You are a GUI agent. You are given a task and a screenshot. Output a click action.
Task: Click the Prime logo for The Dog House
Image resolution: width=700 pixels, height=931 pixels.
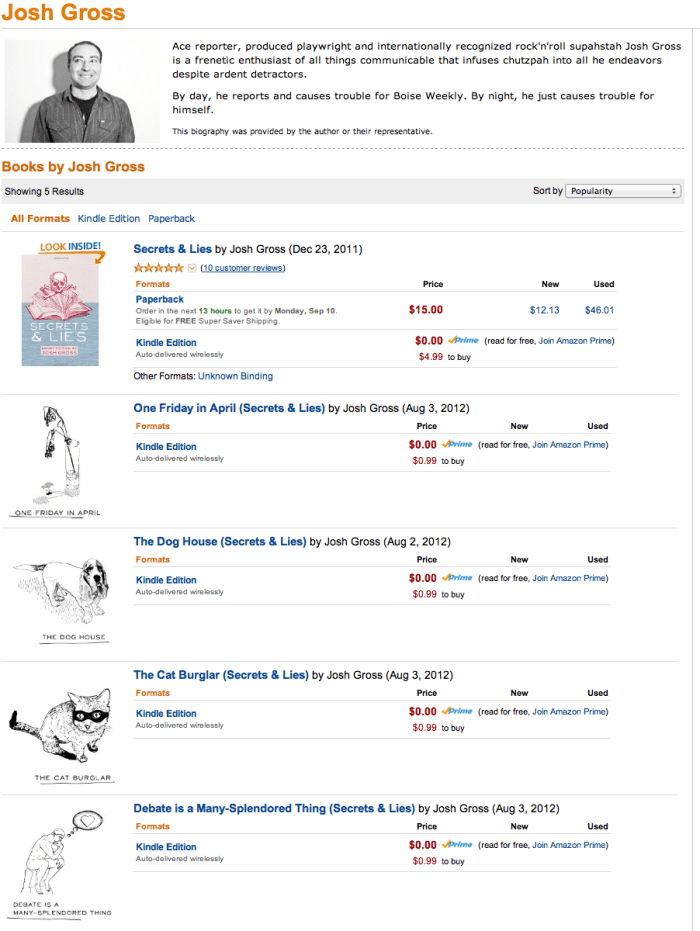[457, 578]
